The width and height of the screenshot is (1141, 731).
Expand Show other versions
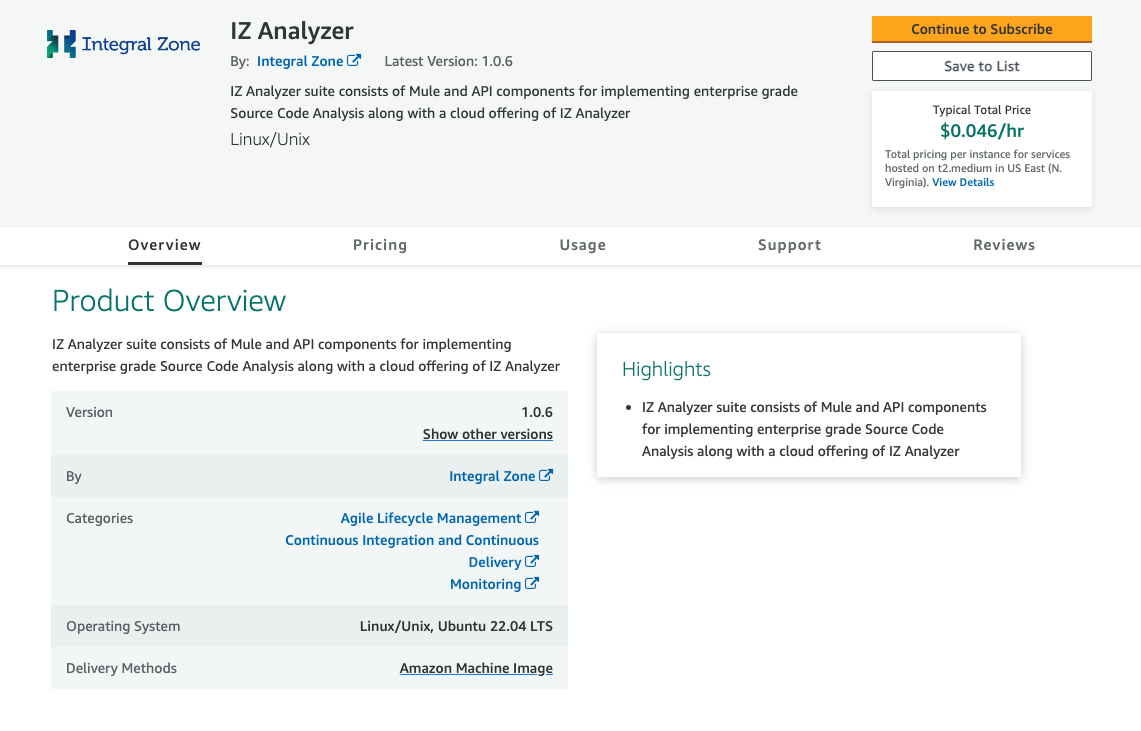point(488,434)
